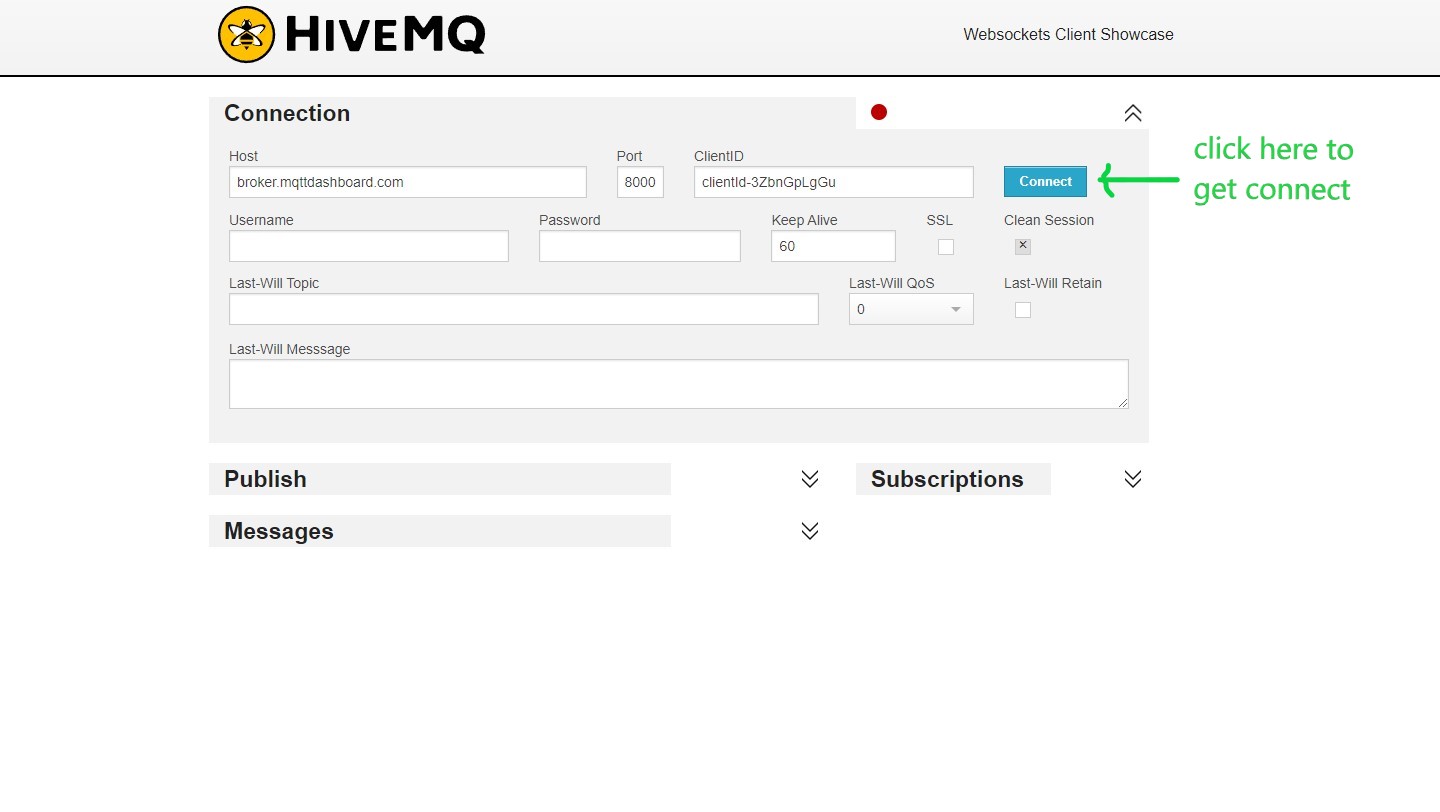Click the Password label
Viewport: 1440px width, 812px height.
point(569,220)
